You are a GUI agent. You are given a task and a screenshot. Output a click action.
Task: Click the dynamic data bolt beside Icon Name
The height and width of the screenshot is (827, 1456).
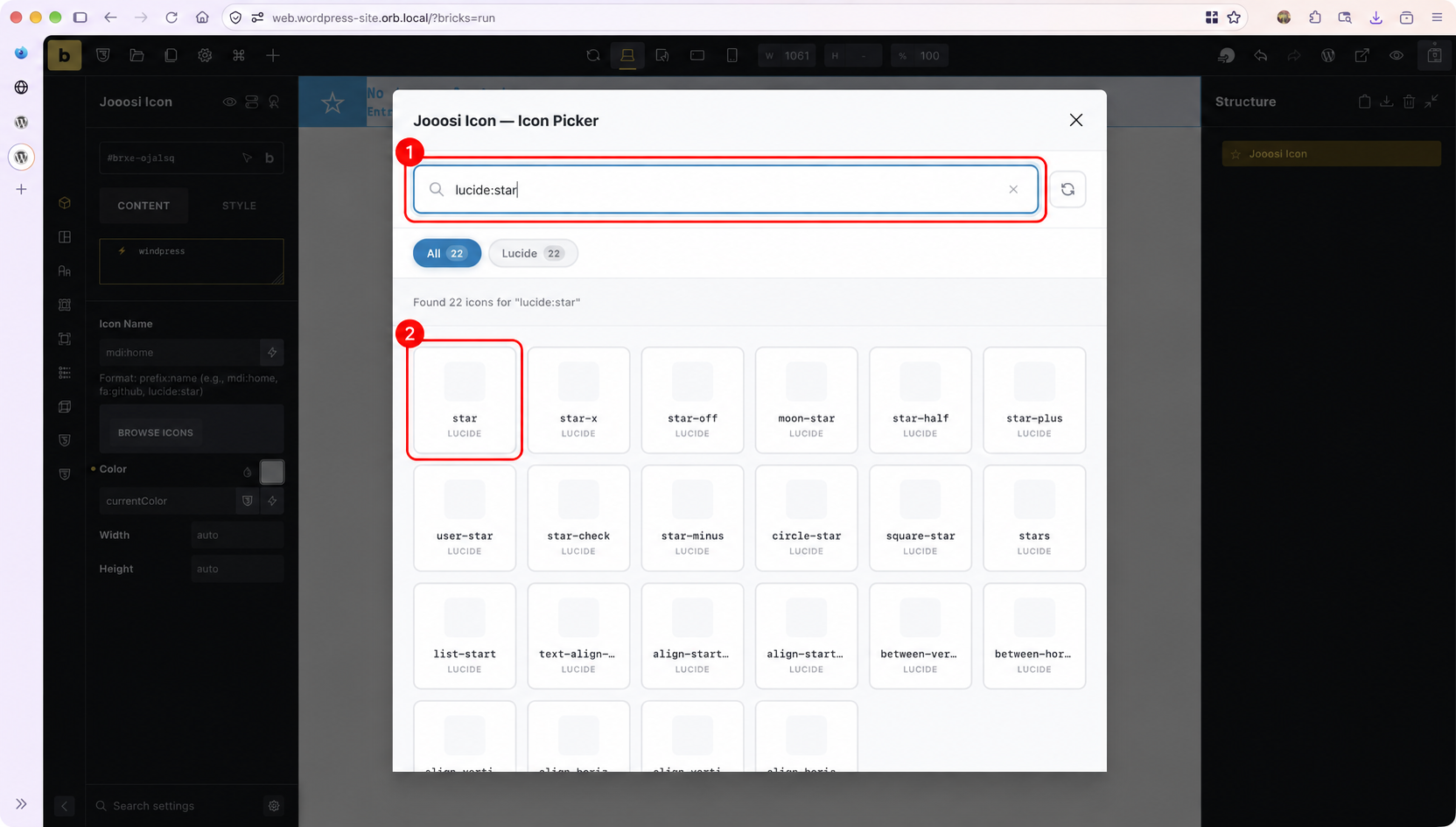tap(272, 353)
